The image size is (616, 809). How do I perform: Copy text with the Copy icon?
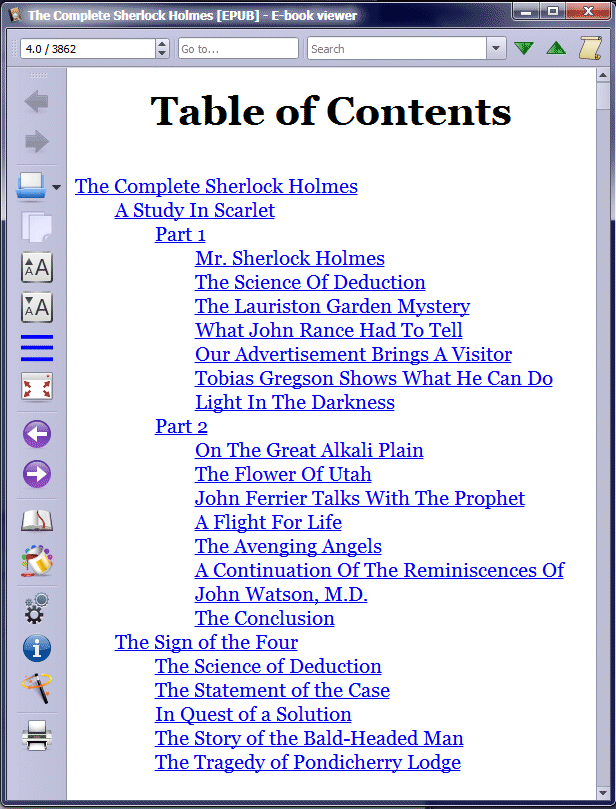[37, 226]
